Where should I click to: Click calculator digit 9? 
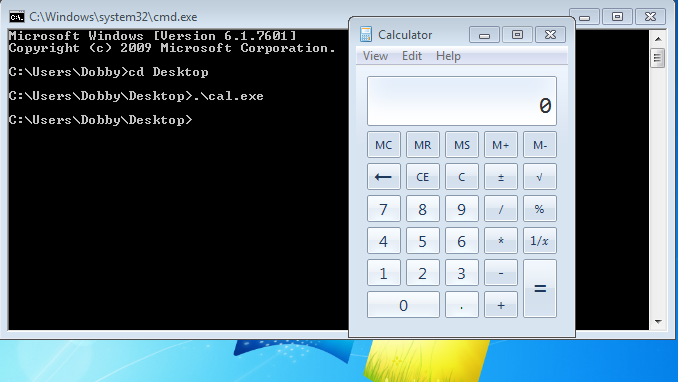point(462,209)
